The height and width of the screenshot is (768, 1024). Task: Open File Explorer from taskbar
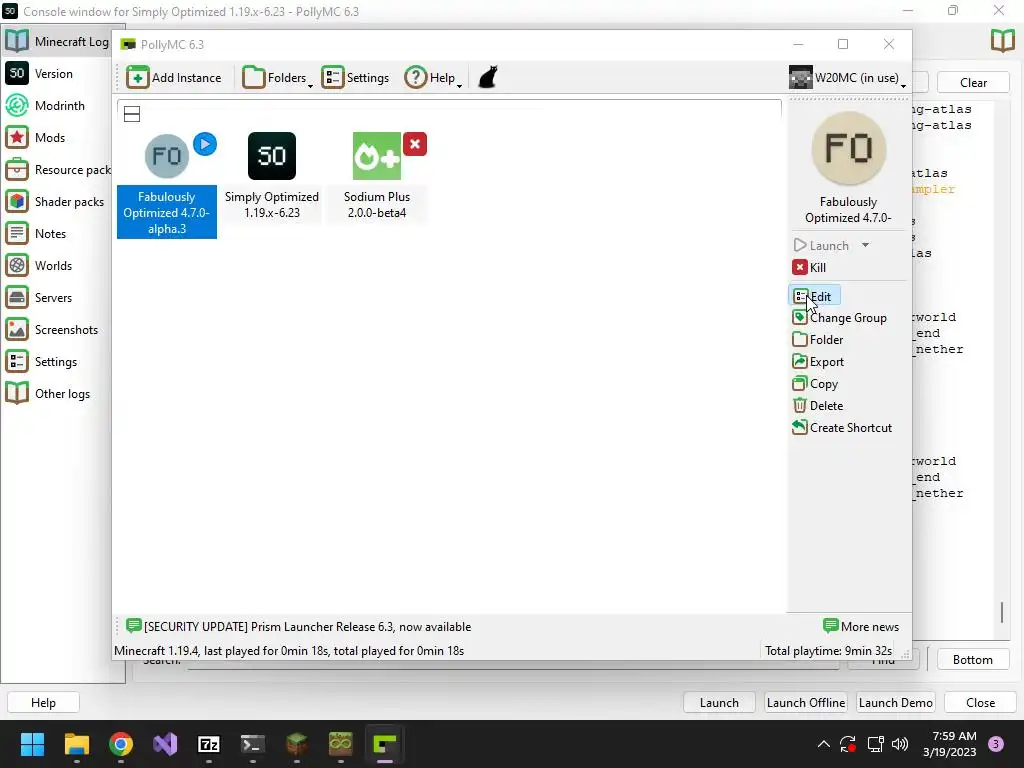point(76,744)
